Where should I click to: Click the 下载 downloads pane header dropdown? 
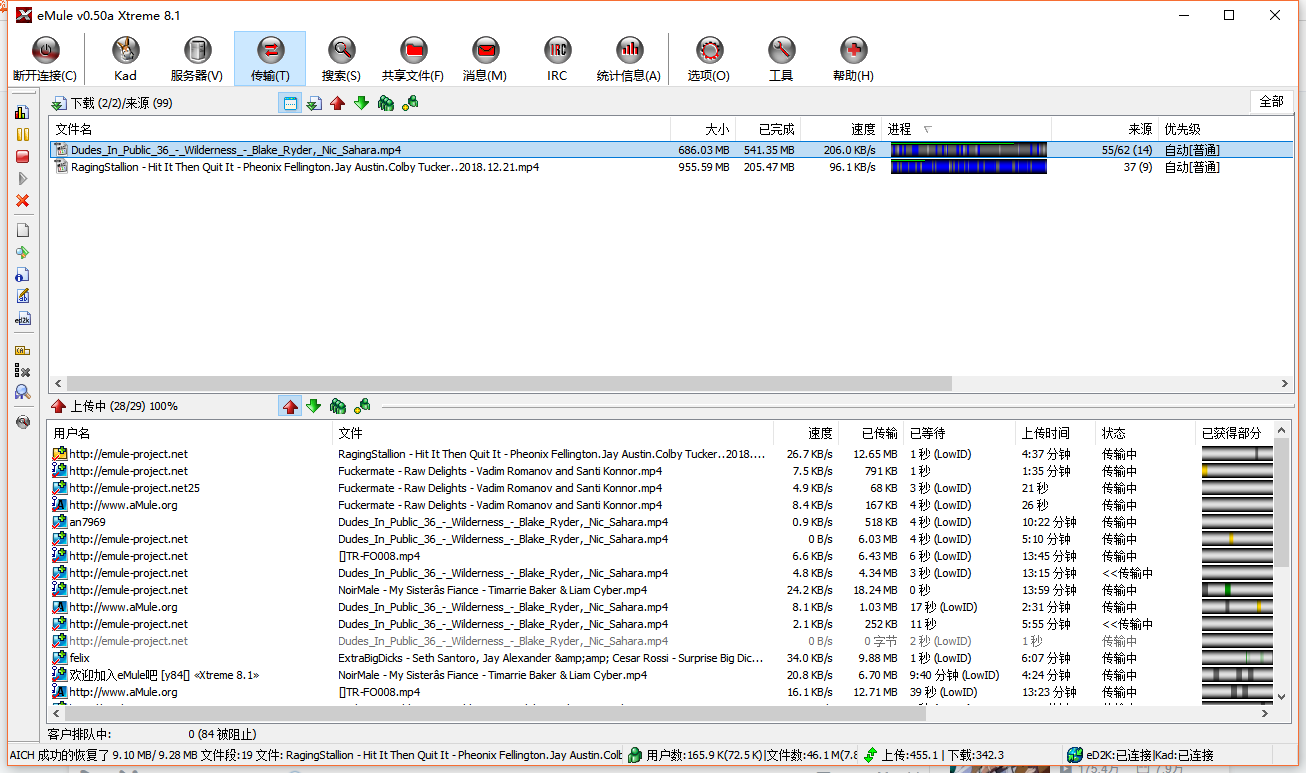tap(110, 103)
